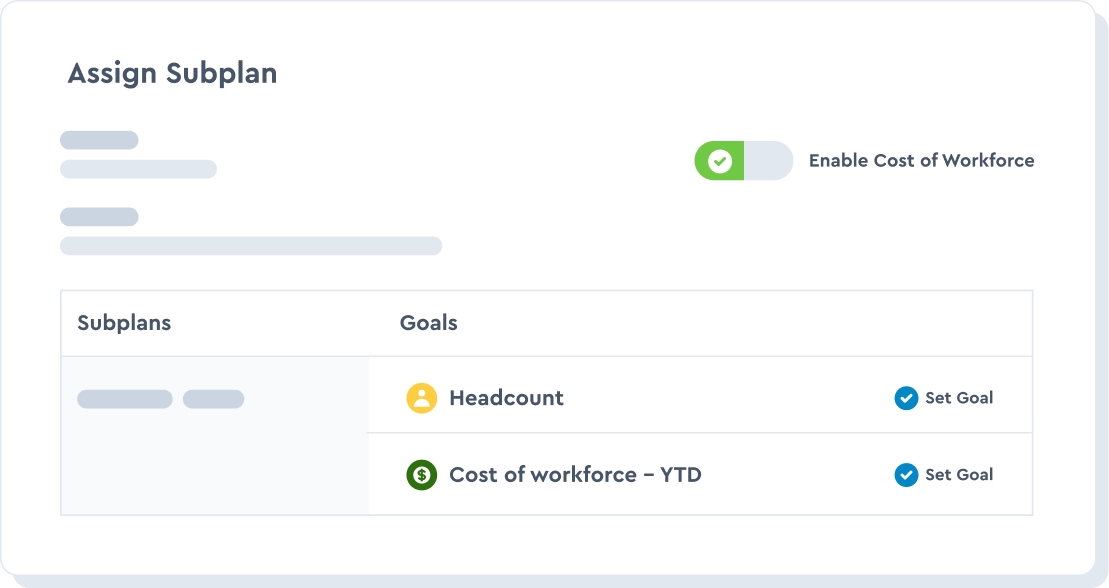Toggle the Enable Cost of Workforce switch
This screenshot has width=1109, height=588.
click(x=743, y=161)
